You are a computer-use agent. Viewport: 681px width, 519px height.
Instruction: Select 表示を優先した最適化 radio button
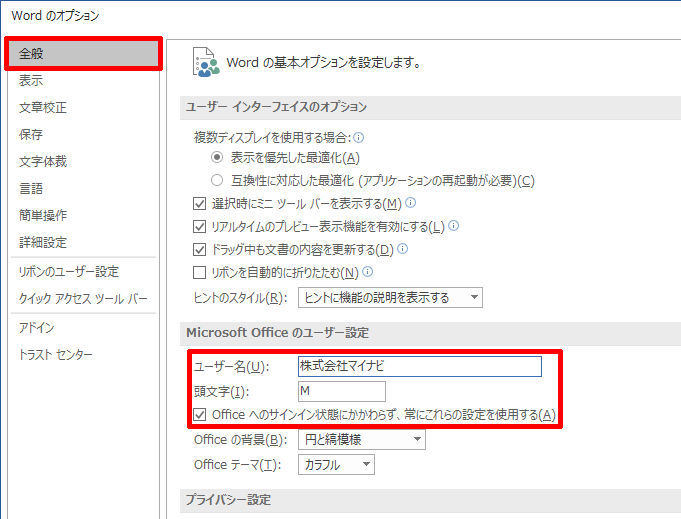click(217, 157)
